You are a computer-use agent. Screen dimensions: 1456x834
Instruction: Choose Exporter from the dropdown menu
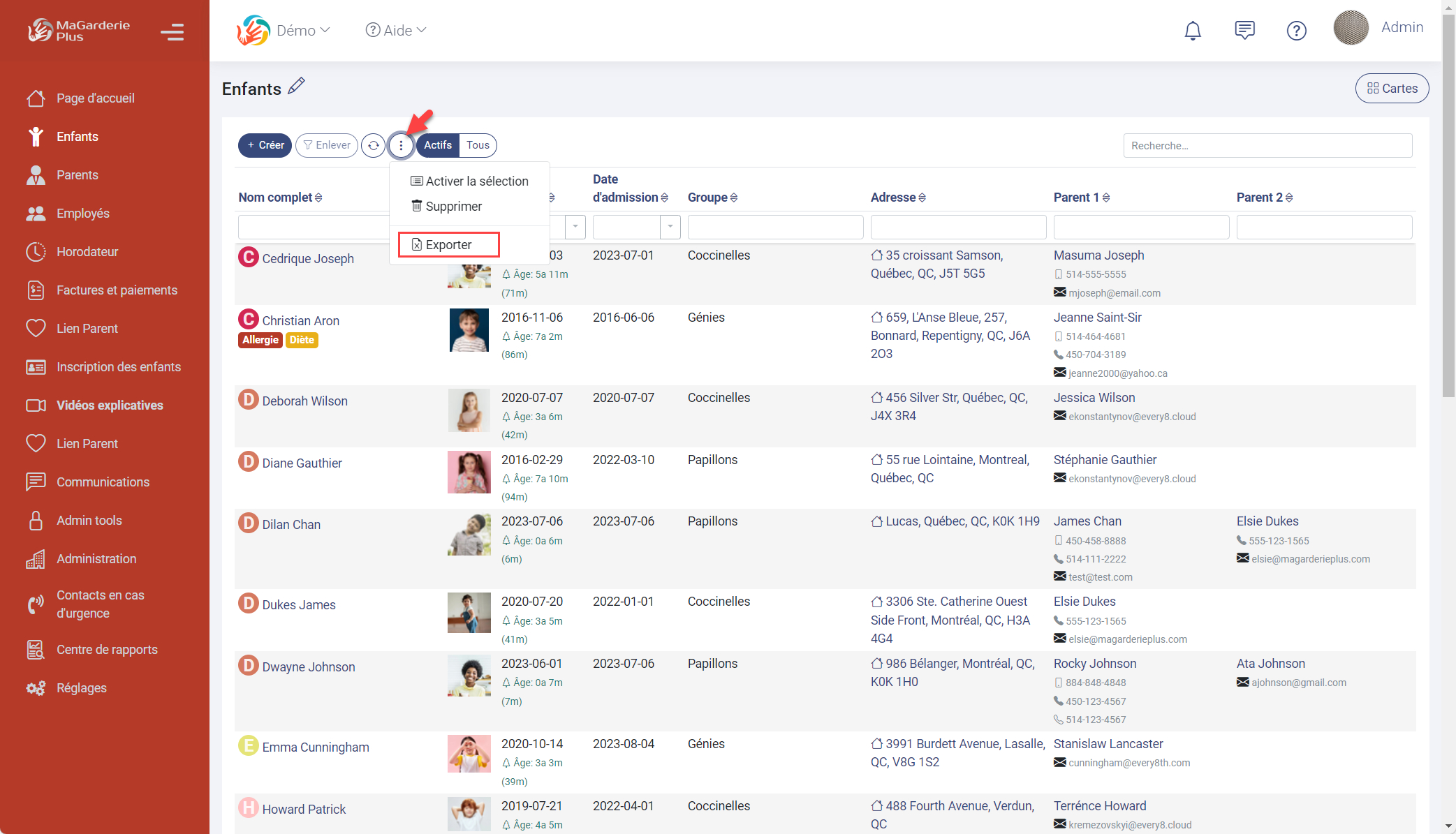448,245
